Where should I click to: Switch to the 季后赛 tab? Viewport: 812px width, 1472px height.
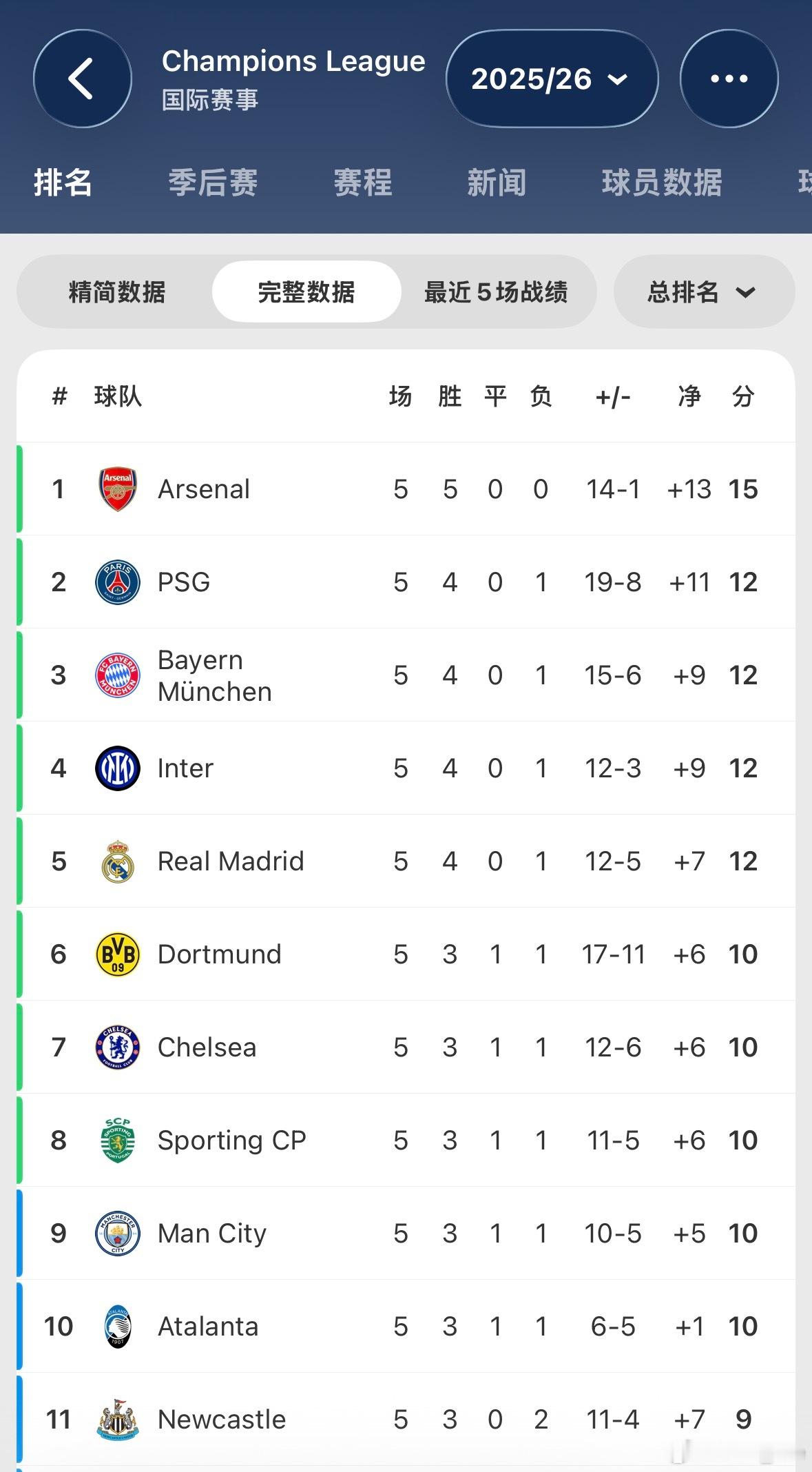pyautogui.click(x=213, y=183)
